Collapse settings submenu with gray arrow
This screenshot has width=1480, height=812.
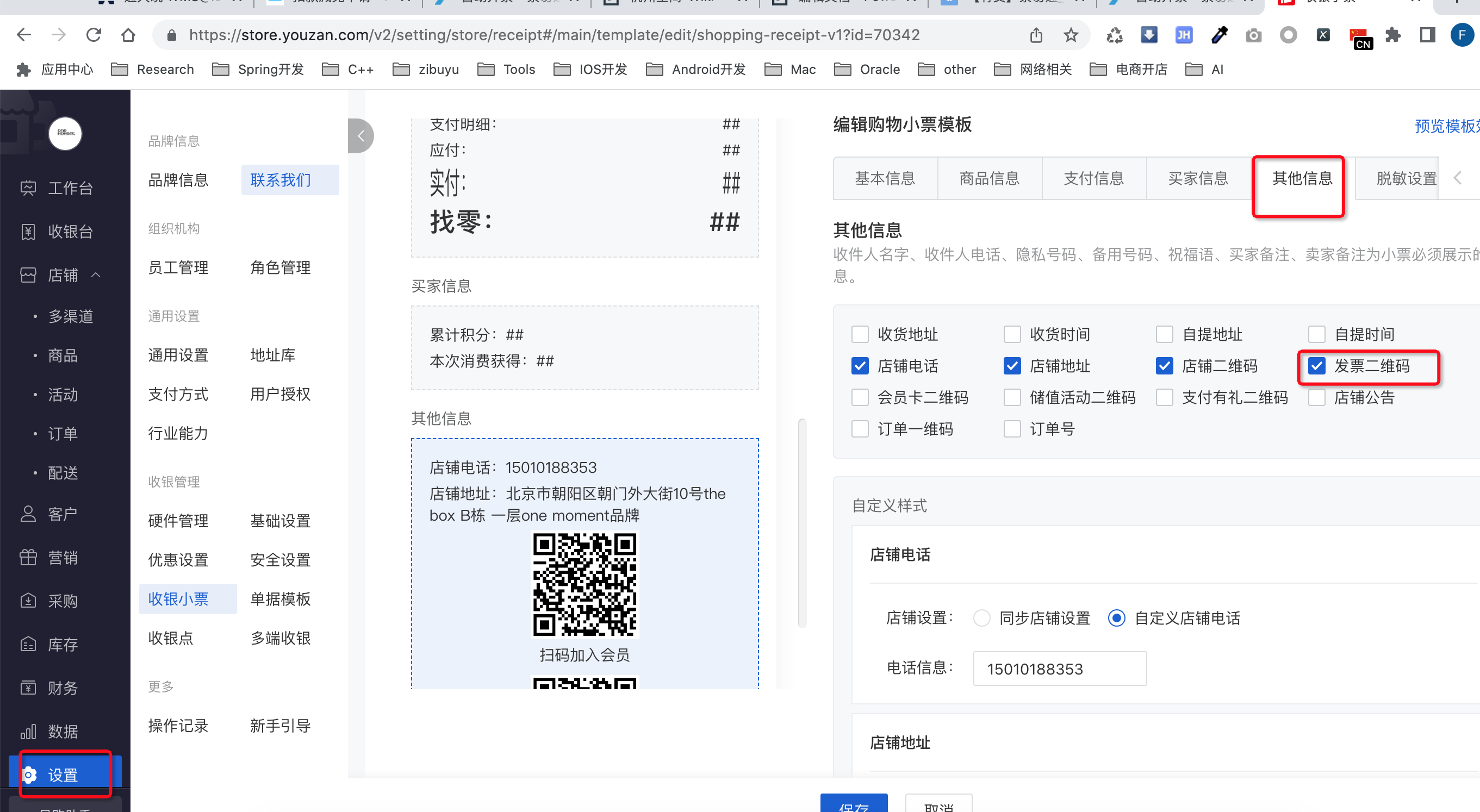pyautogui.click(x=361, y=136)
